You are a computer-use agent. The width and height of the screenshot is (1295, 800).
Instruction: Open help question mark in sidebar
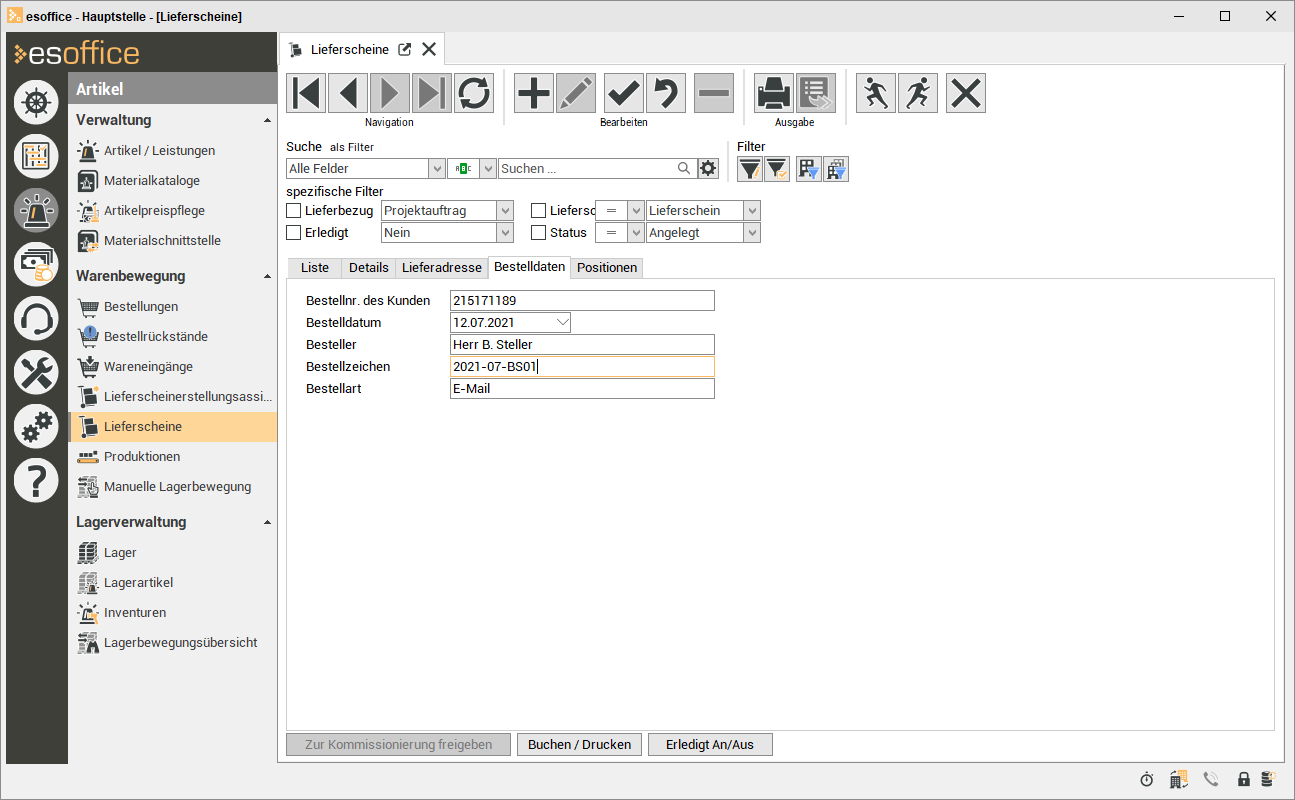coord(36,481)
